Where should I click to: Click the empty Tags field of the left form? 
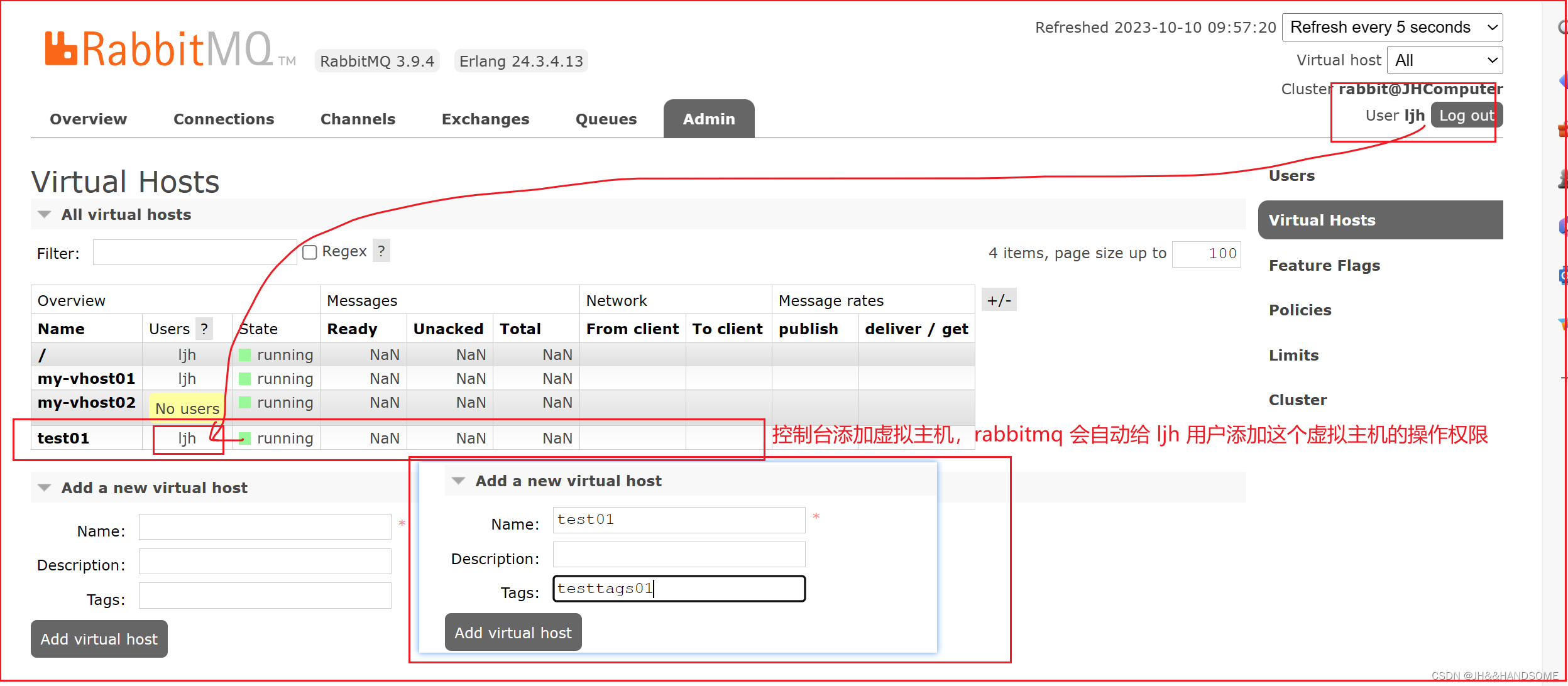click(265, 596)
